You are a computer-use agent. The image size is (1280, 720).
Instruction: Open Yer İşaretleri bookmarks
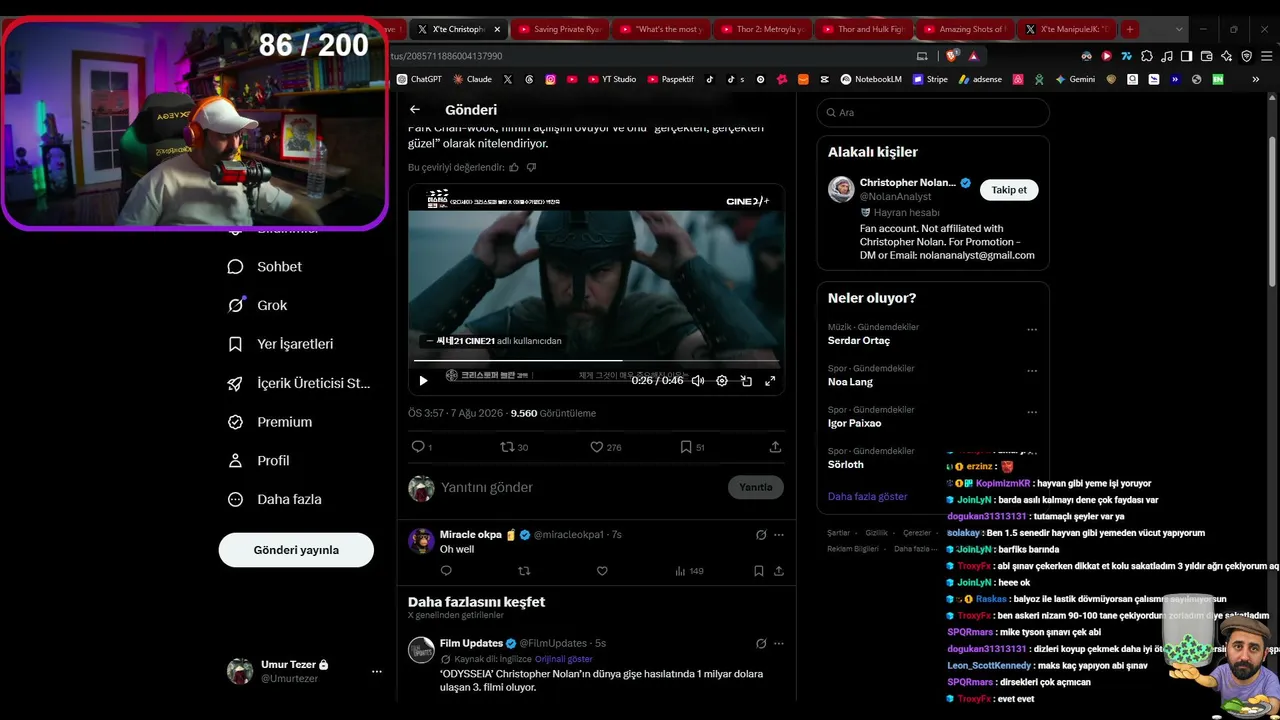[280, 344]
